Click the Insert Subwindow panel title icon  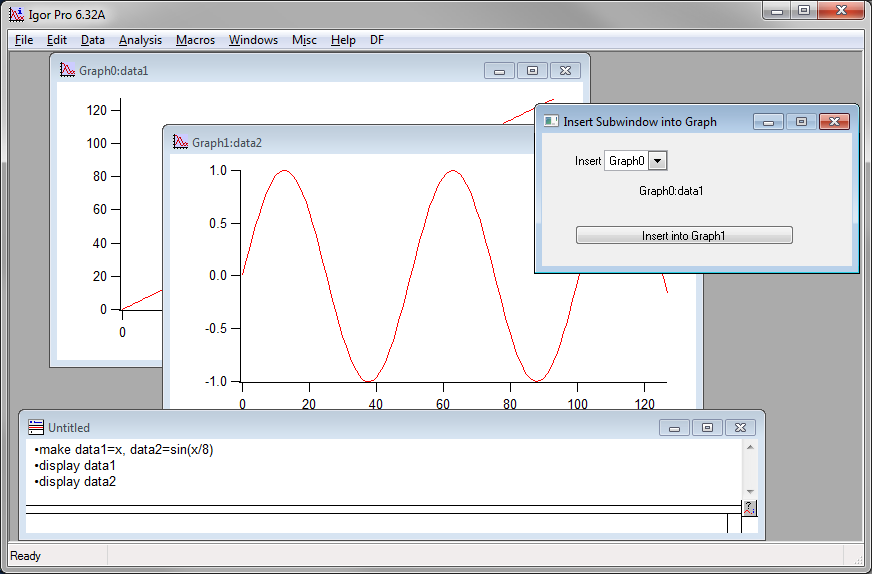click(551, 121)
